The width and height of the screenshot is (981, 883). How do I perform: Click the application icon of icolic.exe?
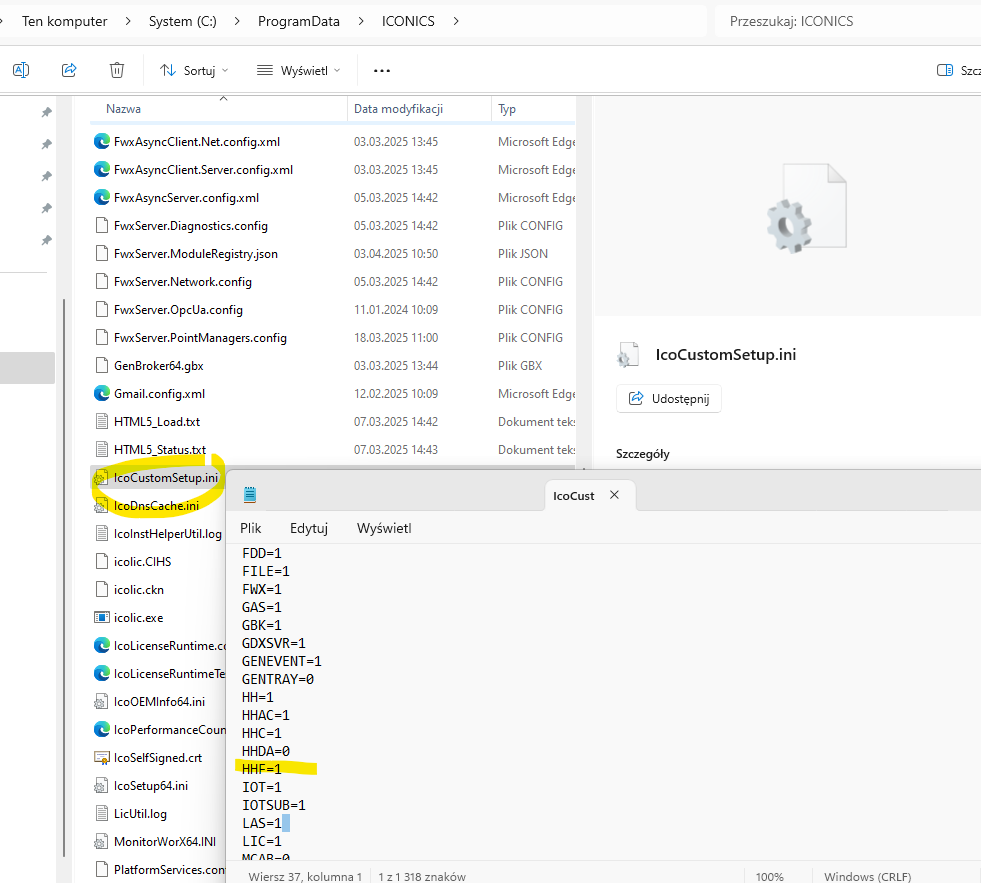pyautogui.click(x=101, y=618)
